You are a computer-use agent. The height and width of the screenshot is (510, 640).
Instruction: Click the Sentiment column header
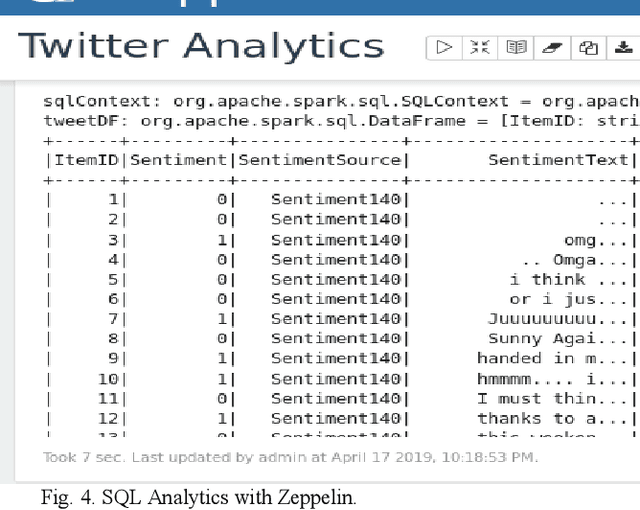179,160
